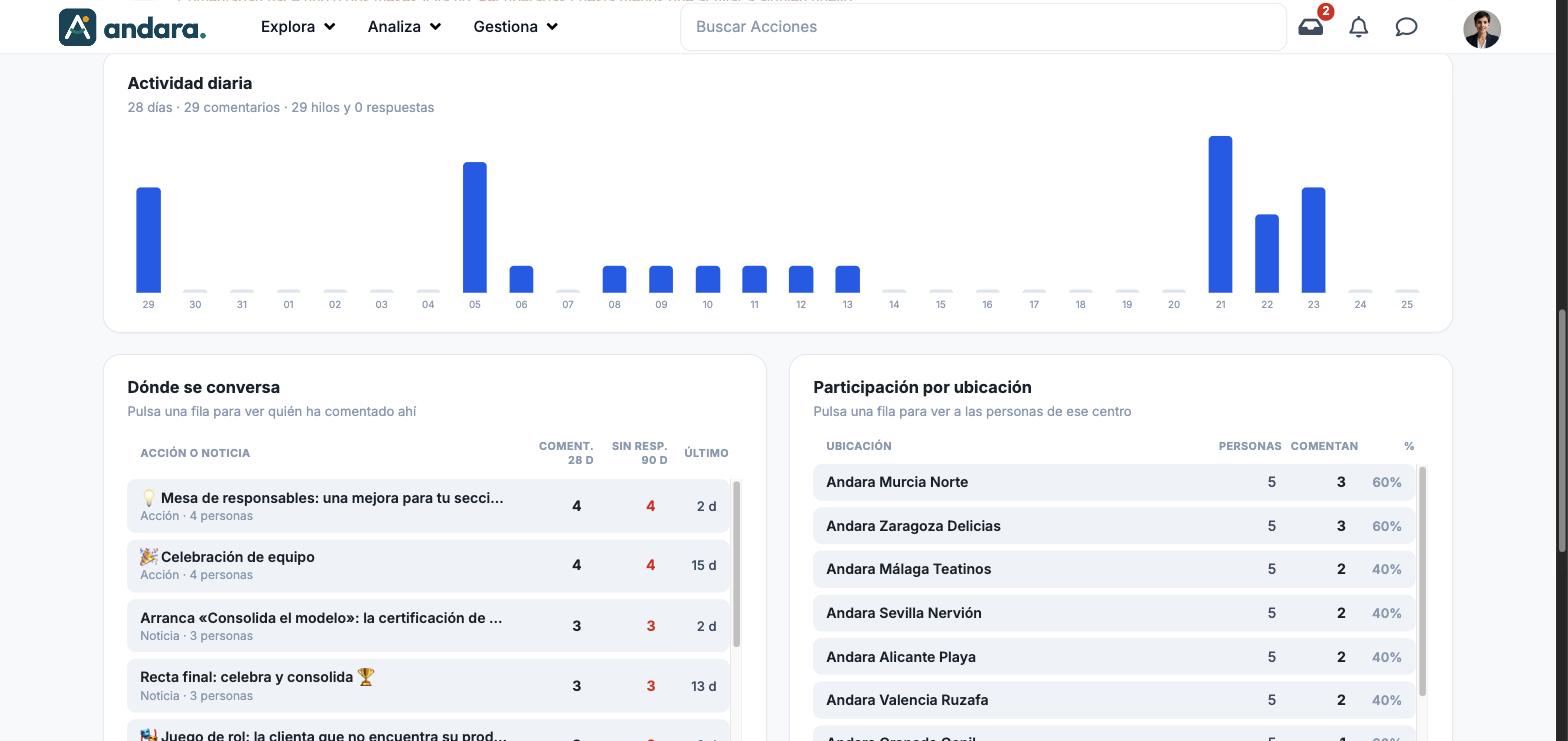Open row Mesa de responsables
Image resolution: width=1568 pixels, height=741 pixels.
428,506
